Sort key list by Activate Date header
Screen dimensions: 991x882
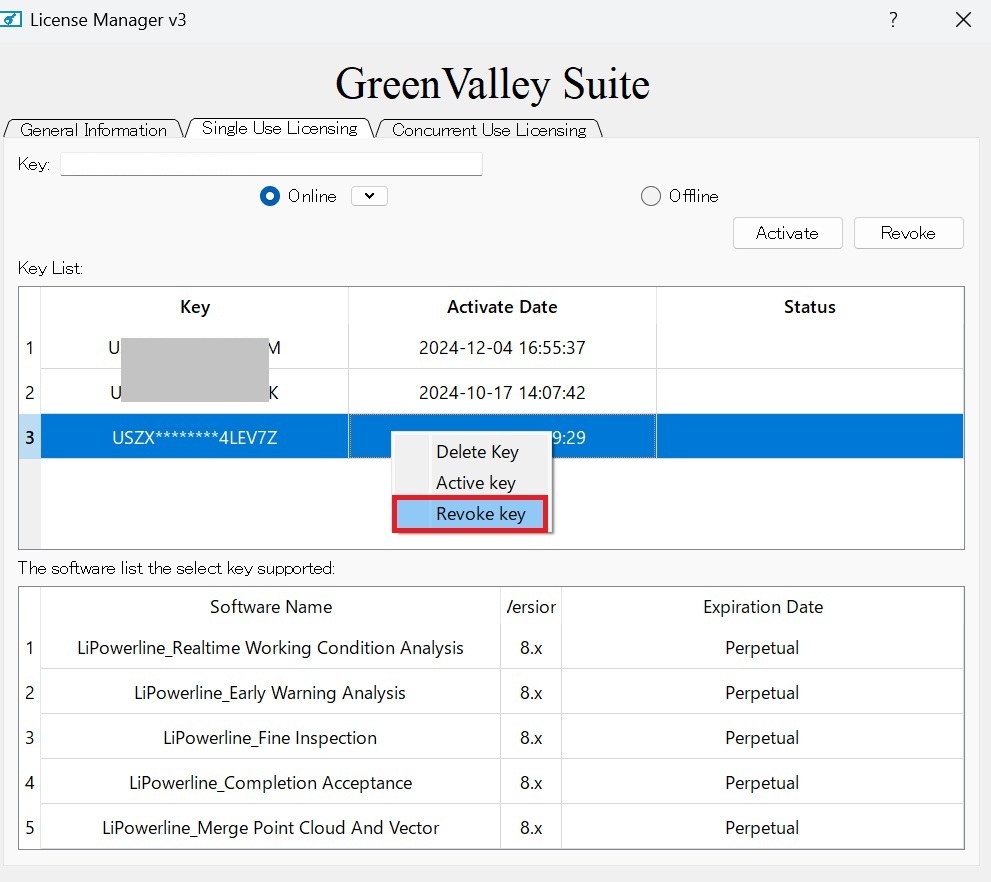click(x=502, y=307)
